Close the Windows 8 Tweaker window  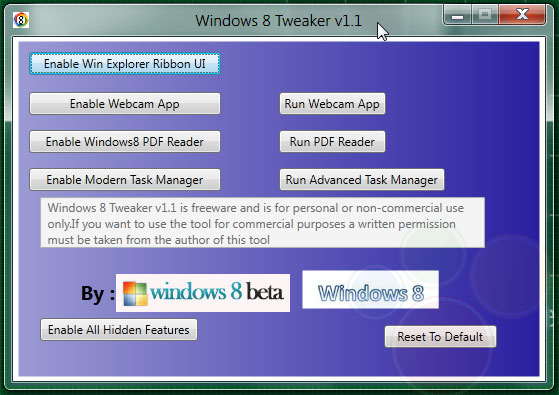(x=522, y=15)
